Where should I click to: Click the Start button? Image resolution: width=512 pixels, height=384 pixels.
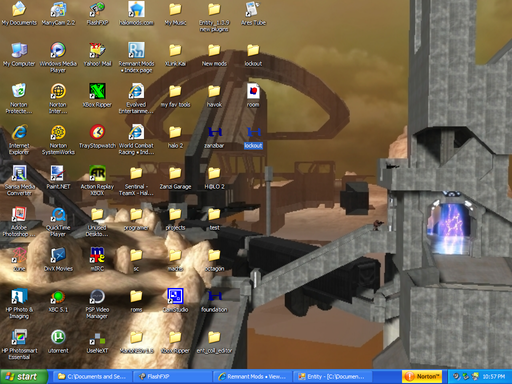coord(24,377)
